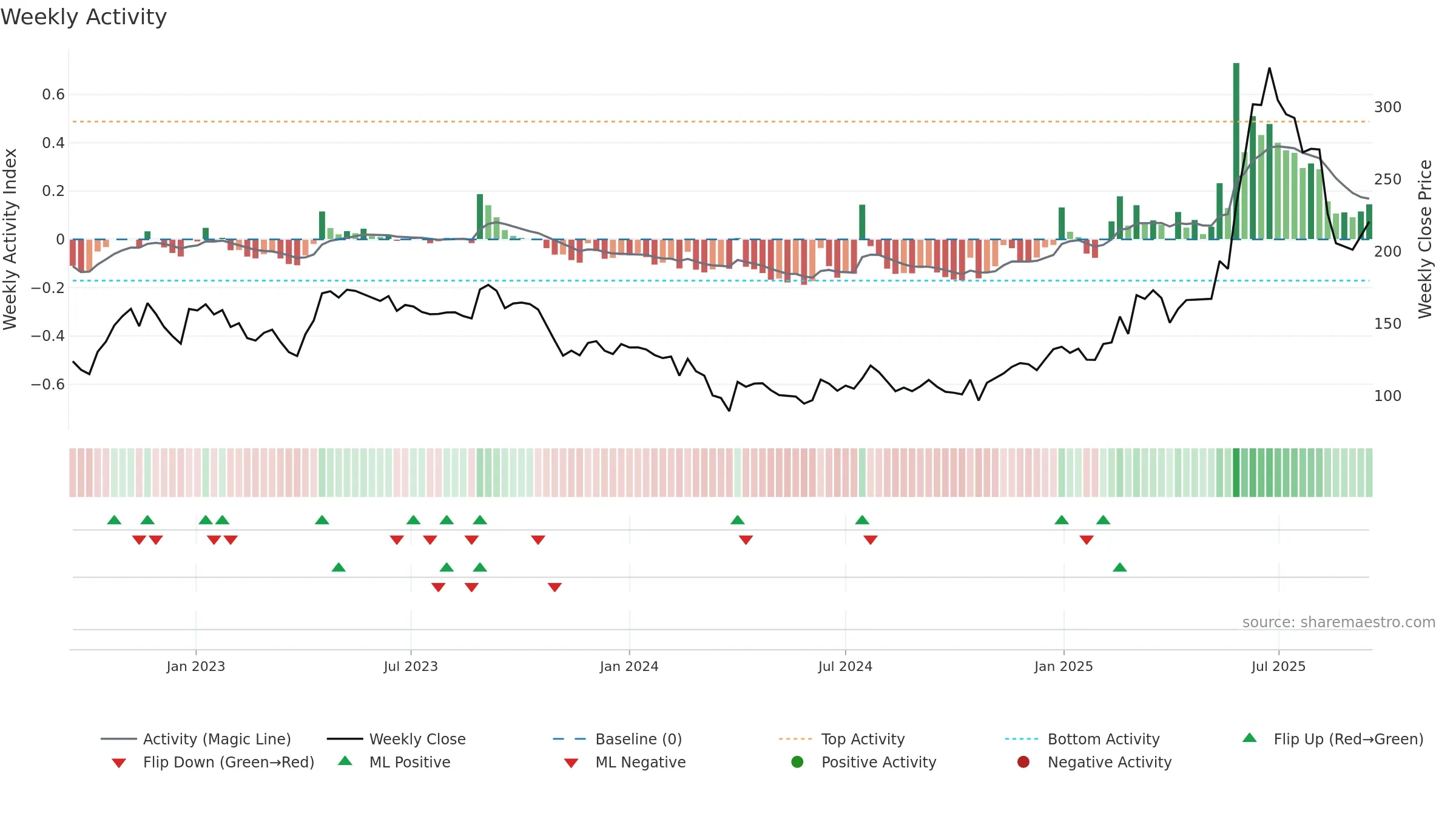Select the Jul 2023 date tick label
This screenshot has height=819, width=1456.
pyautogui.click(x=411, y=666)
